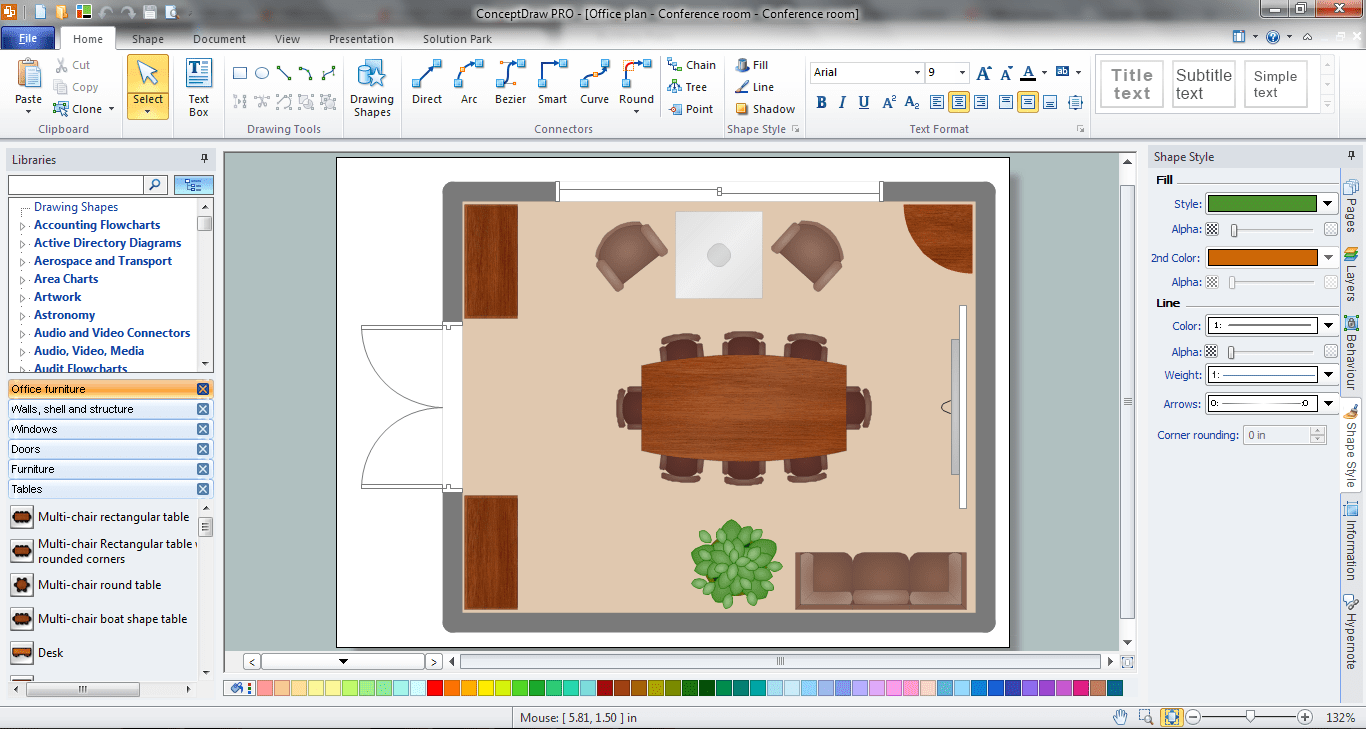The width and height of the screenshot is (1366, 729).
Task: Open the Fill Style color dropdown
Action: pos(1328,204)
